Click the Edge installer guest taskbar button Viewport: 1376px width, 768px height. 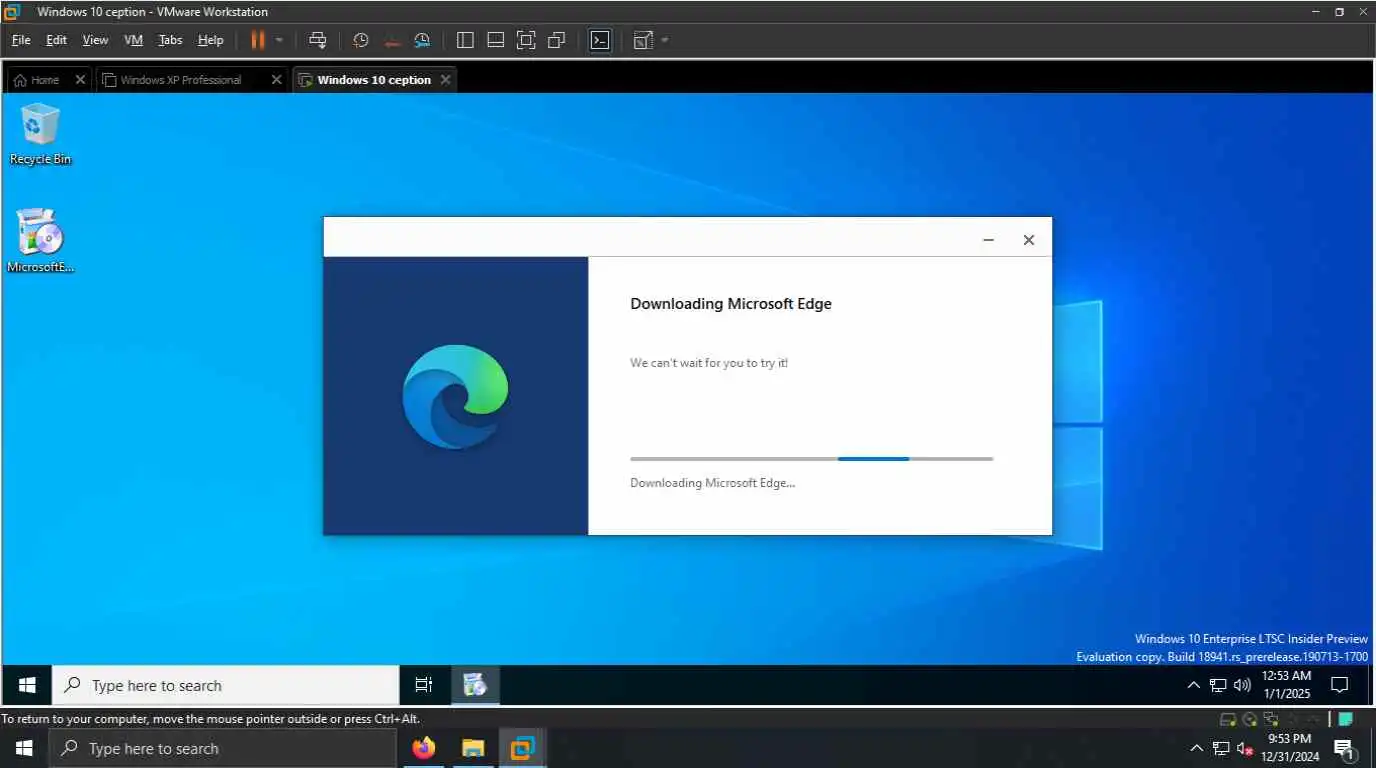tap(475, 685)
